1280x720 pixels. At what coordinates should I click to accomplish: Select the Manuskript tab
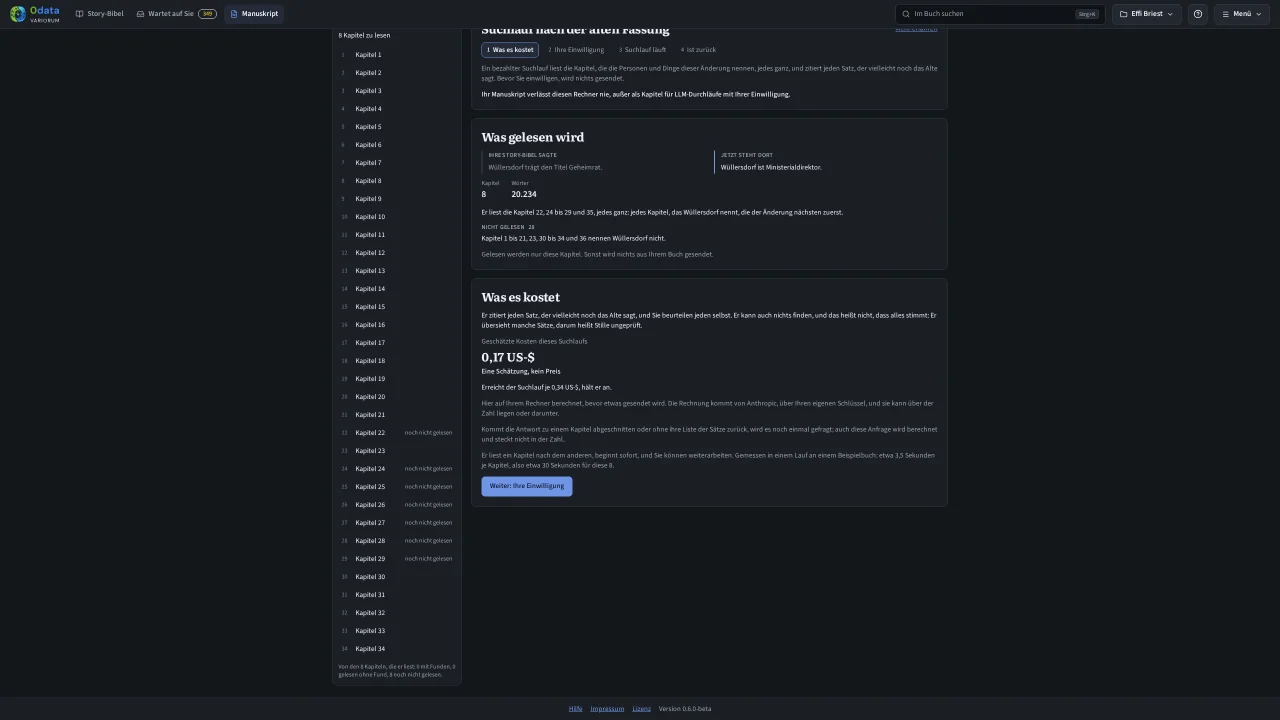pyautogui.click(x=254, y=14)
